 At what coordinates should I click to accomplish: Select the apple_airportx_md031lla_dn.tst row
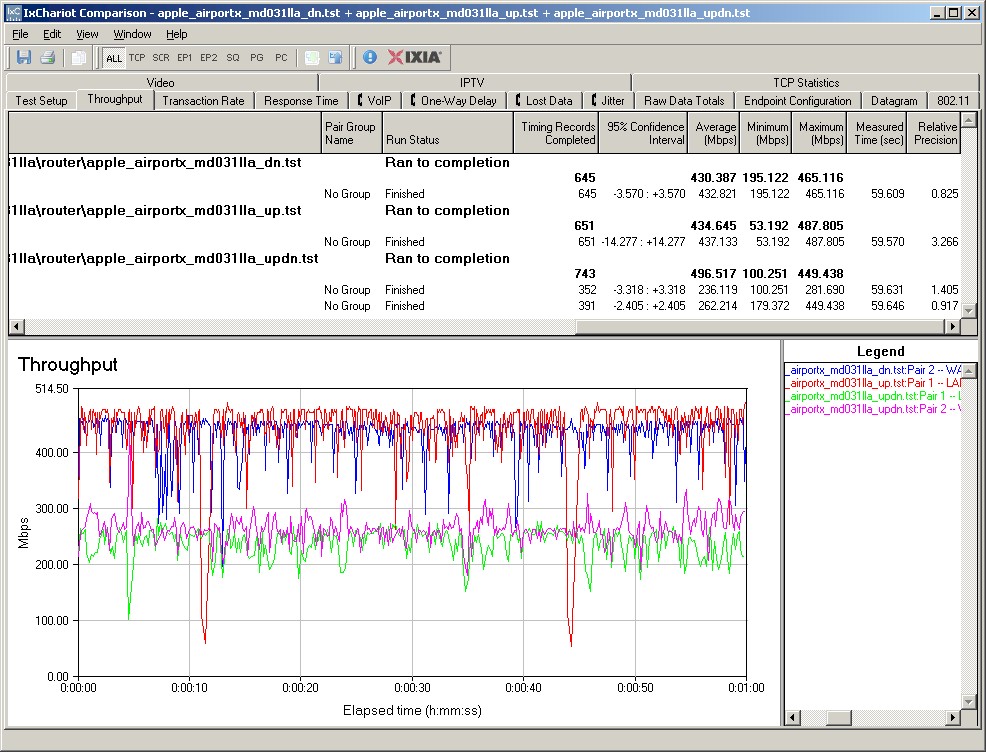[484, 162]
